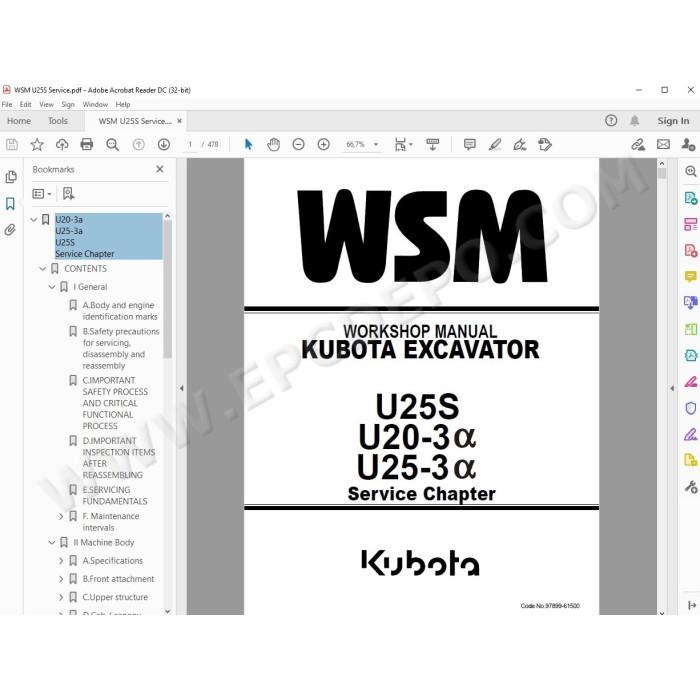Expand the C.Upper structure bookmark
Viewport: 700px width, 700px height.
coord(61,597)
